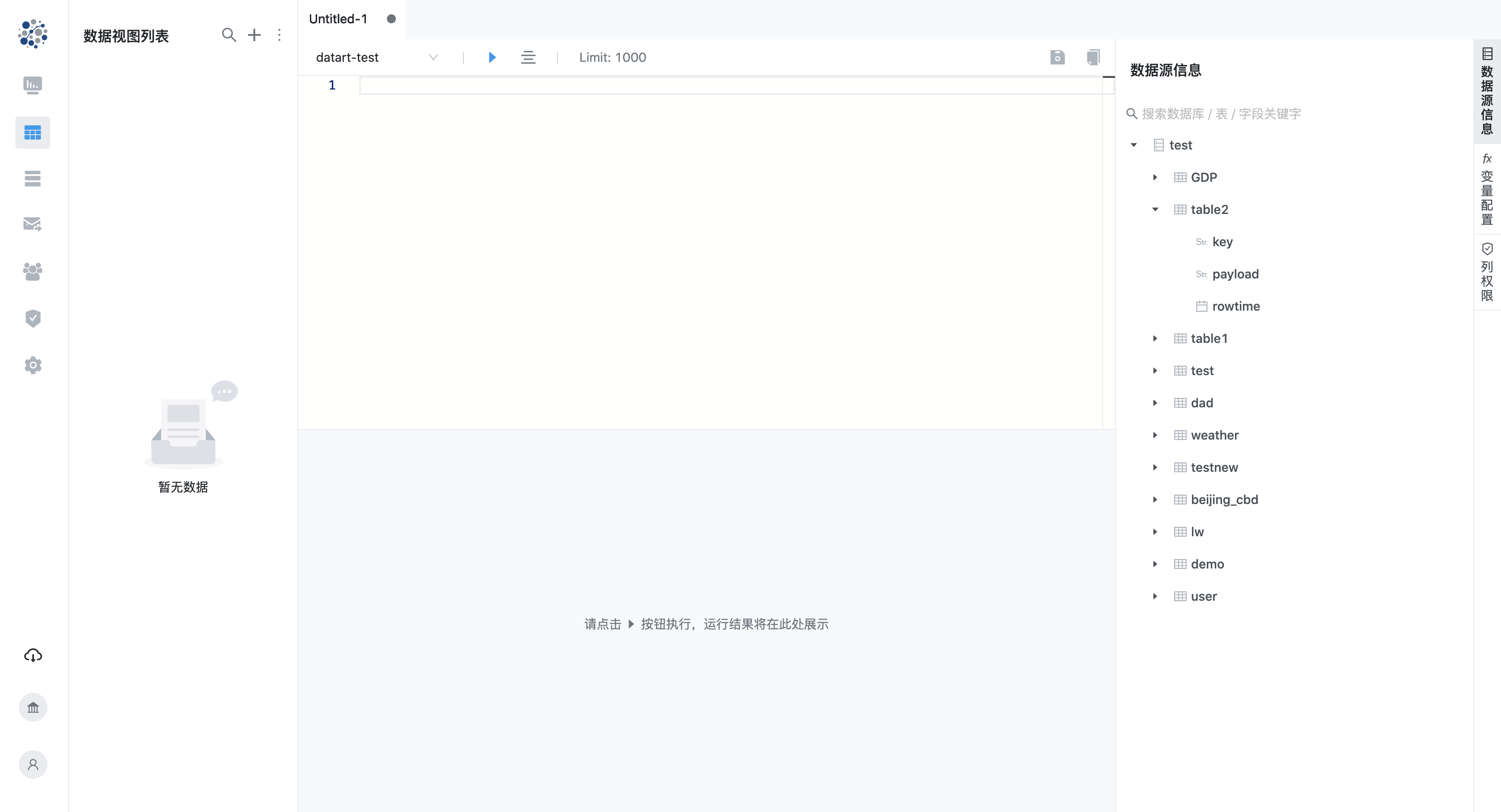The height and width of the screenshot is (812, 1501).
Task: Select the user table name
Action: [1204, 597]
